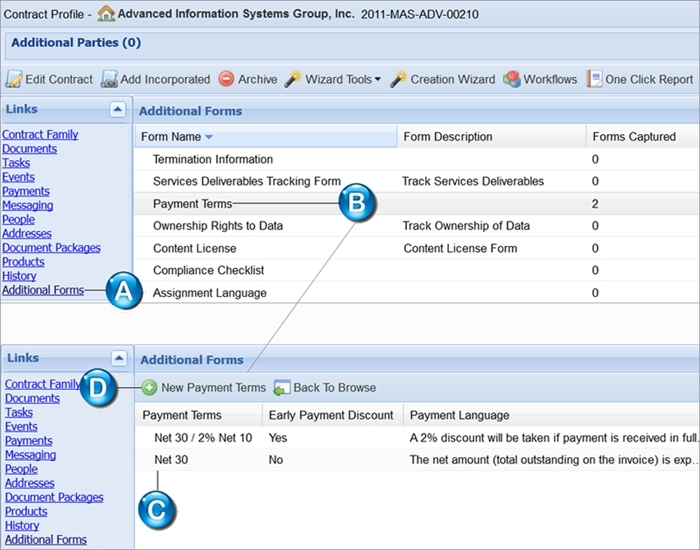Screen dimensions: 700x550
Task: Open Products link in the upper Links panel
Action: (x=23, y=262)
